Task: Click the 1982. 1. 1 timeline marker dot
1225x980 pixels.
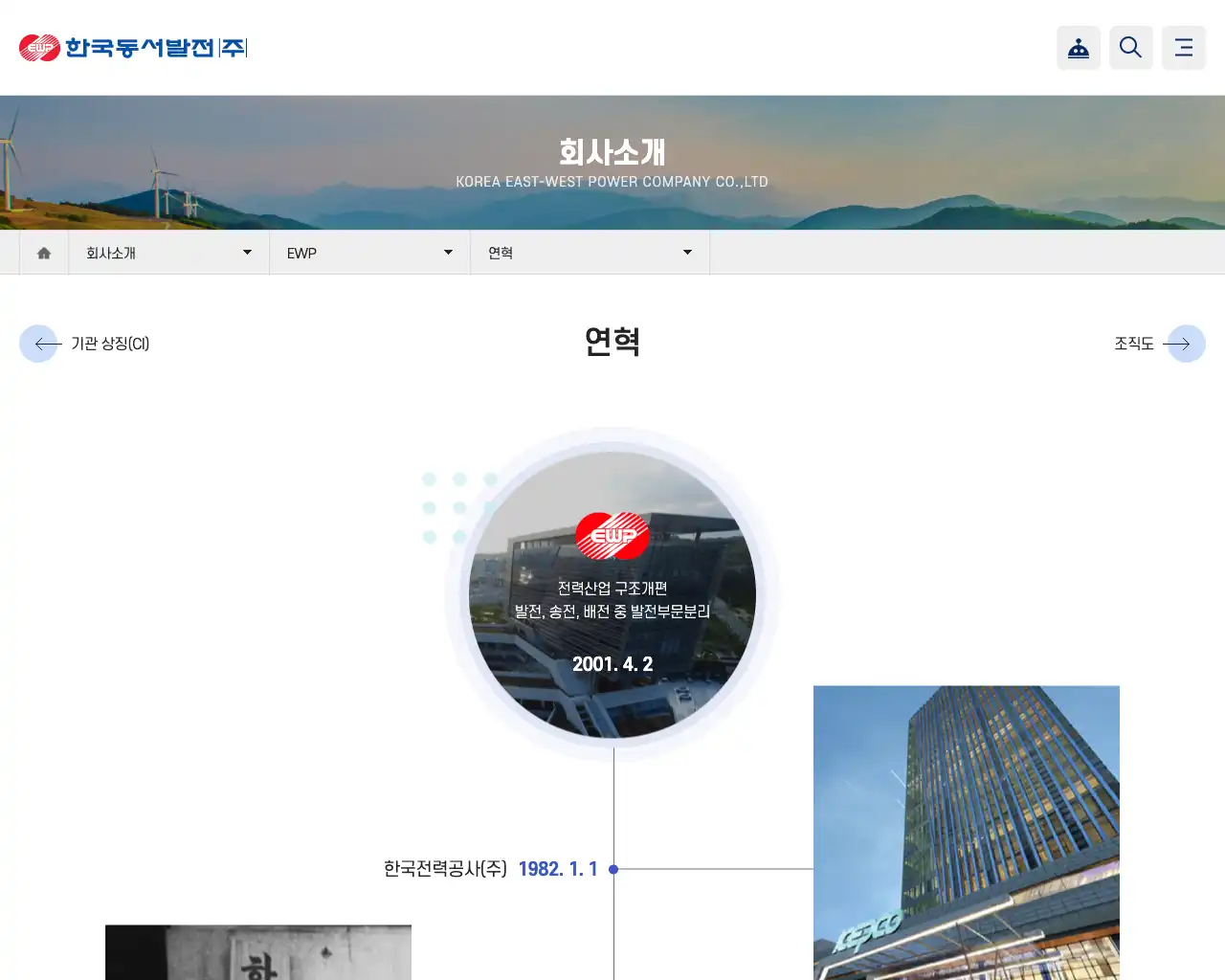Action: point(613,869)
